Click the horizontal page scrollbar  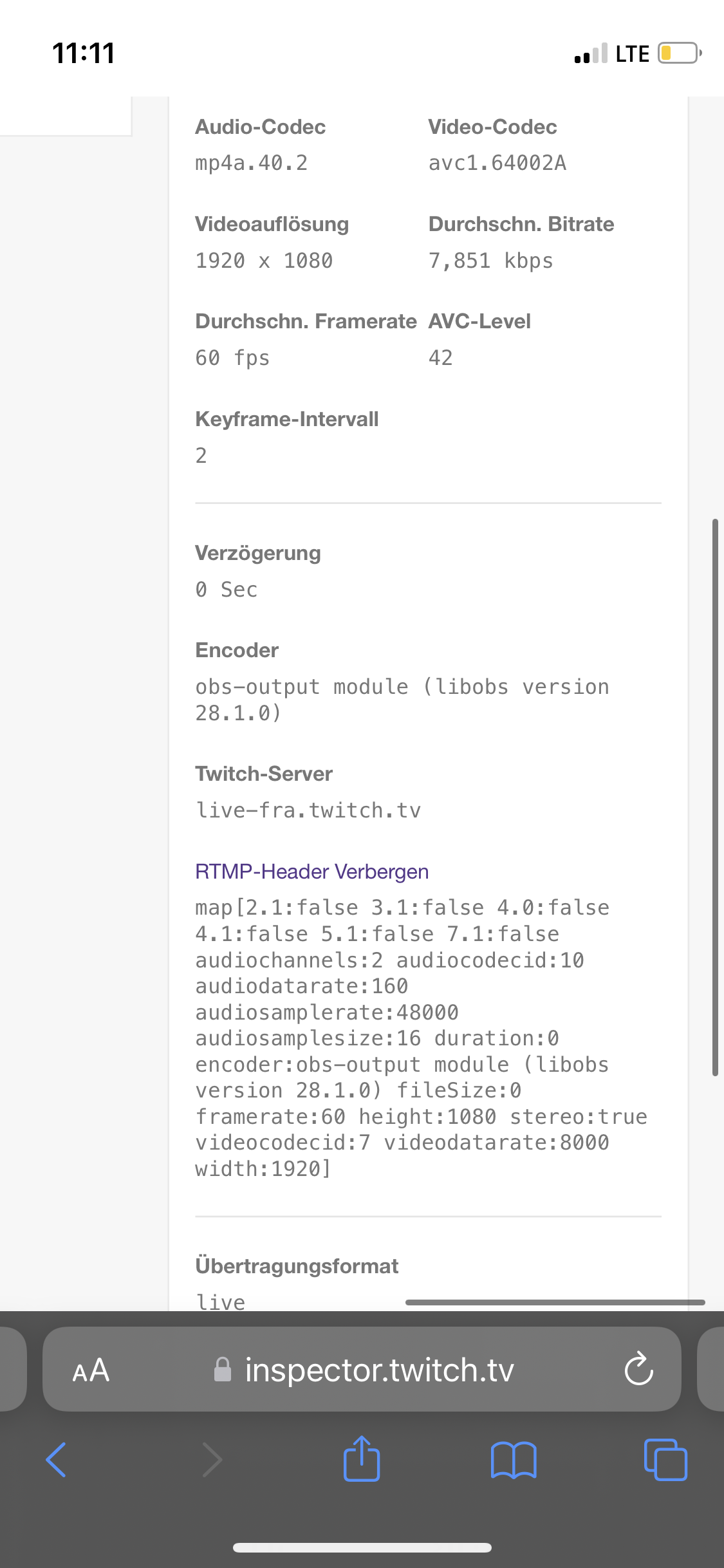(x=555, y=1302)
